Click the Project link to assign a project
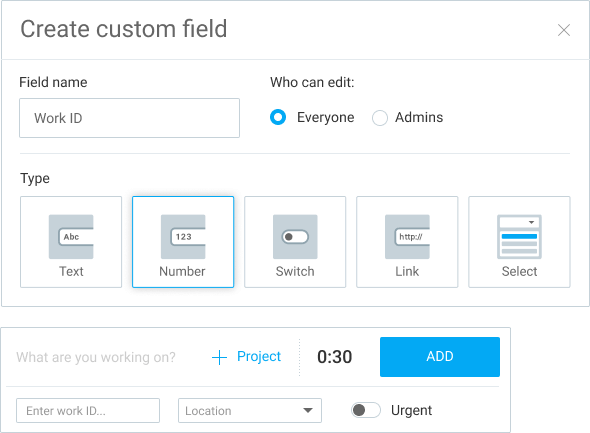 point(246,357)
